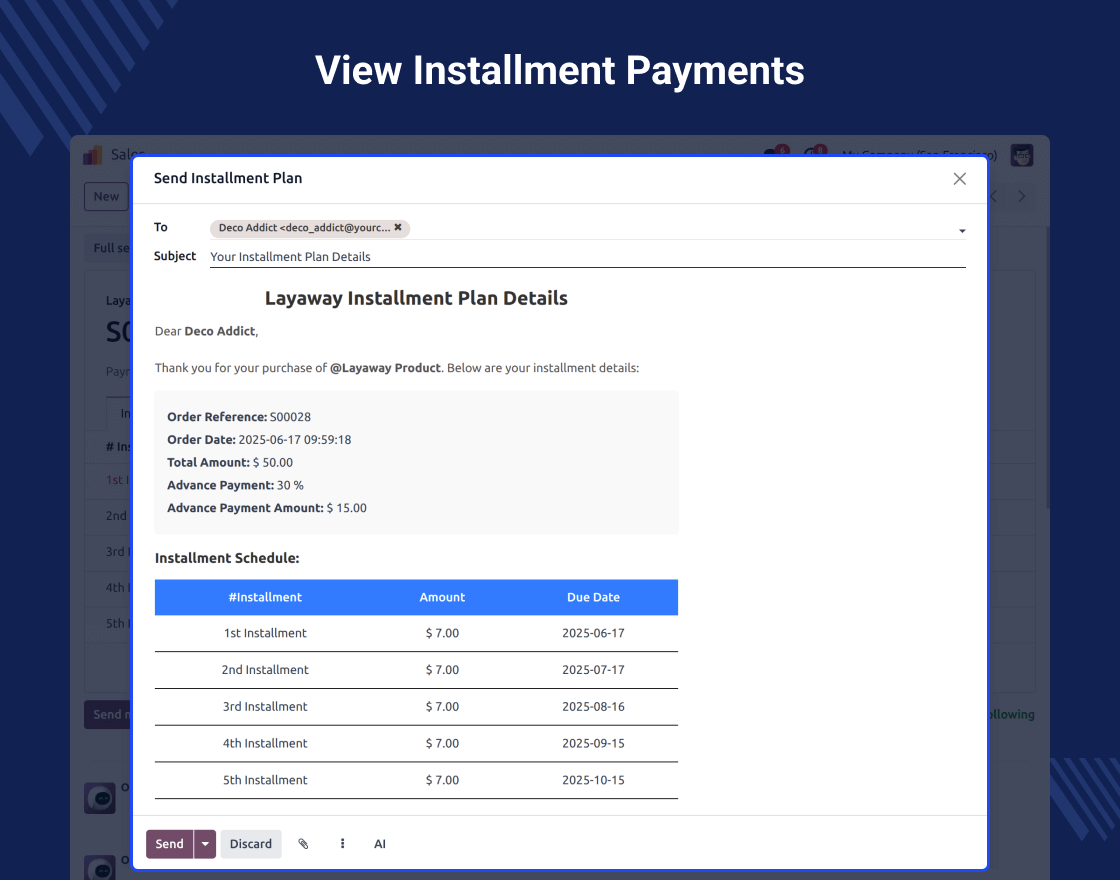Close the Send Installment Plan dialog
This screenshot has width=1120, height=880.
(x=959, y=179)
